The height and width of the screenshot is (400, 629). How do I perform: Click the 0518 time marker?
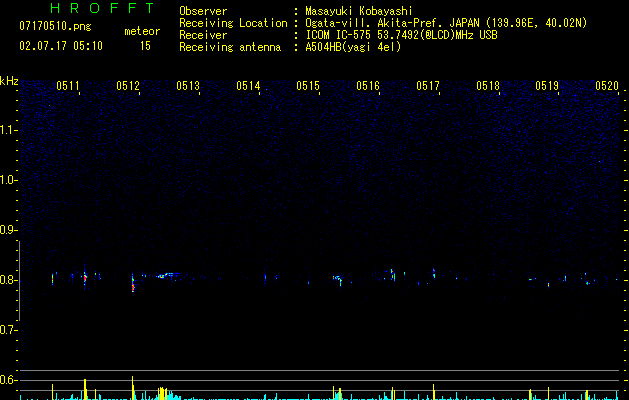488,86
